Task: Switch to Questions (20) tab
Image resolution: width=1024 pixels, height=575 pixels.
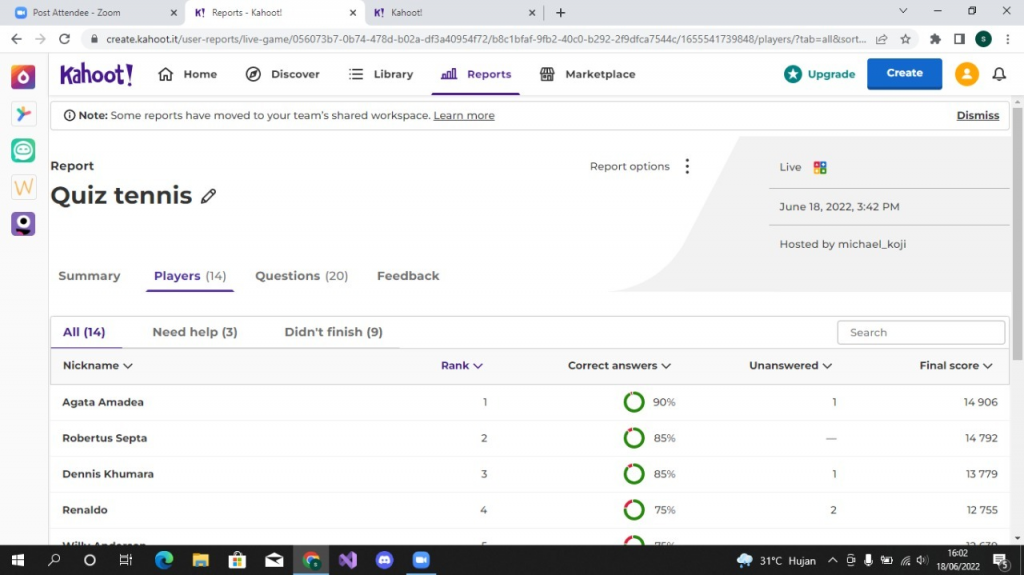Action: pos(302,276)
